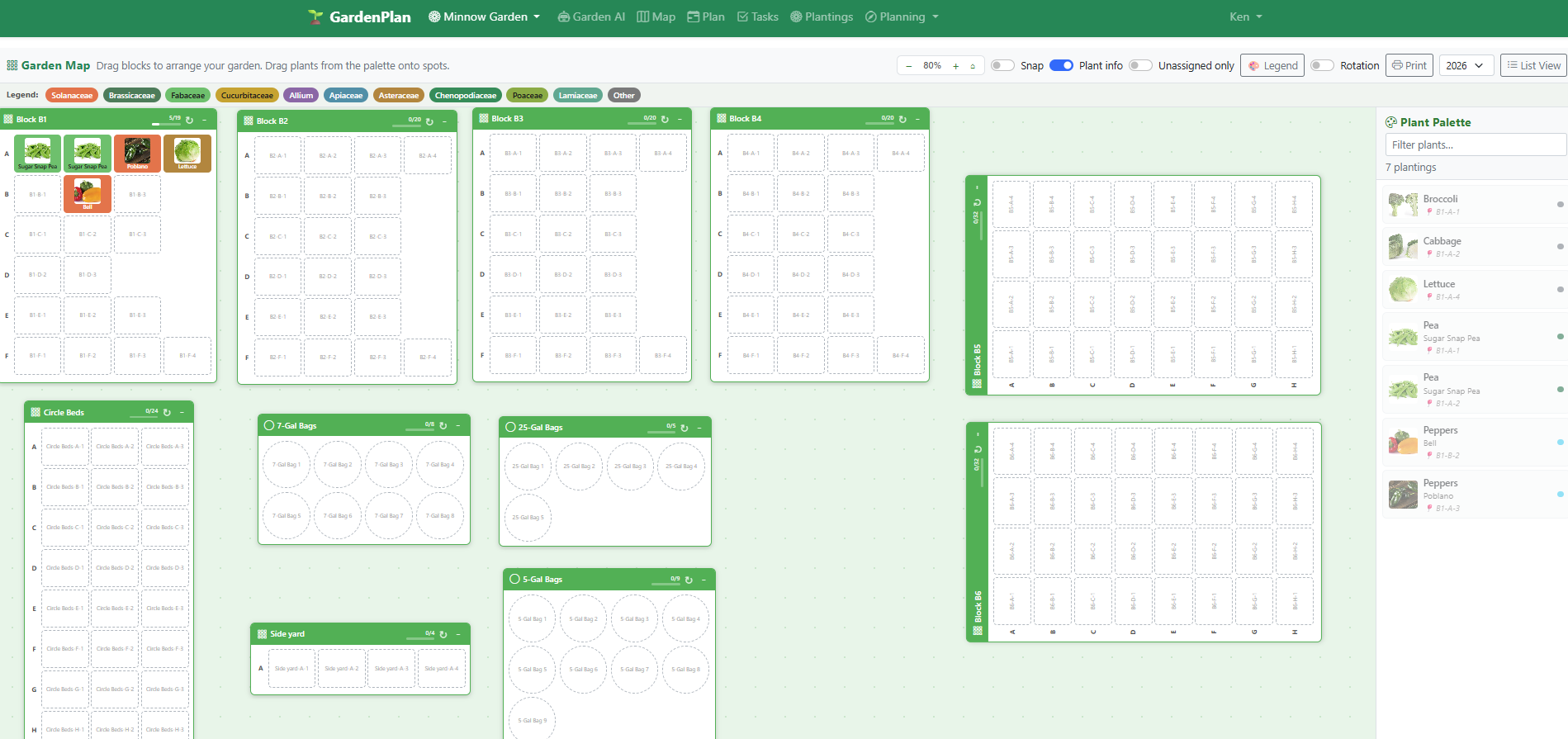Click the 25-Gal Bags reload icon
Screen dimensions: 1568x739
coord(684,428)
